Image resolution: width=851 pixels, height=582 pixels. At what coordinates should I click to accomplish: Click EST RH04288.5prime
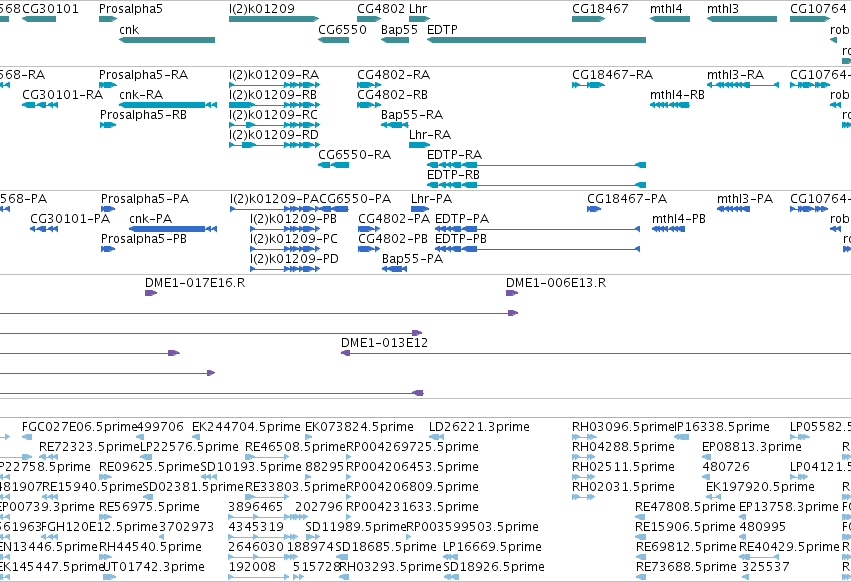click(x=623, y=447)
